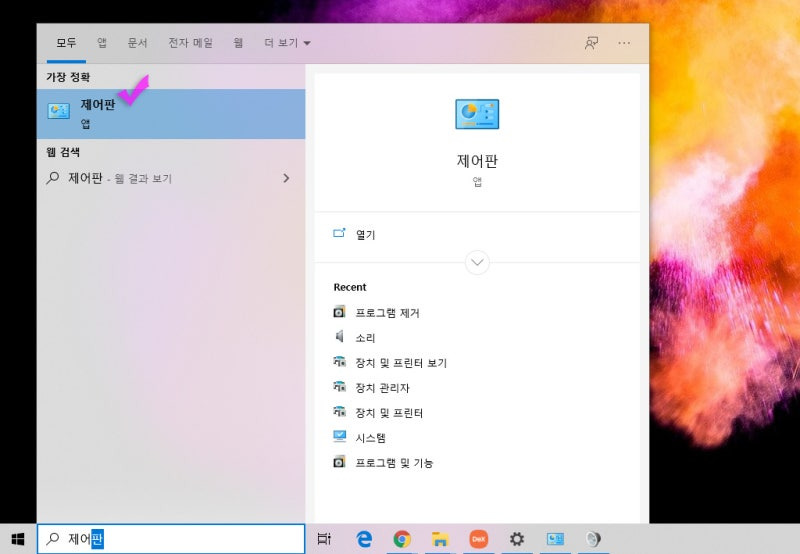The height and width of the screenshot is (554, 800).
Task: Click the 소리 speaker icon
Action: 339,336
